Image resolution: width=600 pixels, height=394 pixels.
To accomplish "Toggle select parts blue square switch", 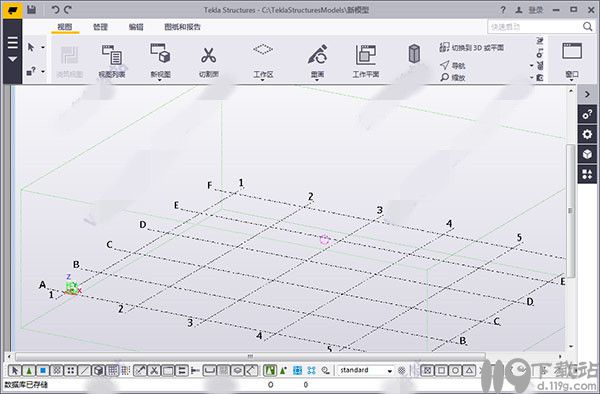I will coord(42,370).
